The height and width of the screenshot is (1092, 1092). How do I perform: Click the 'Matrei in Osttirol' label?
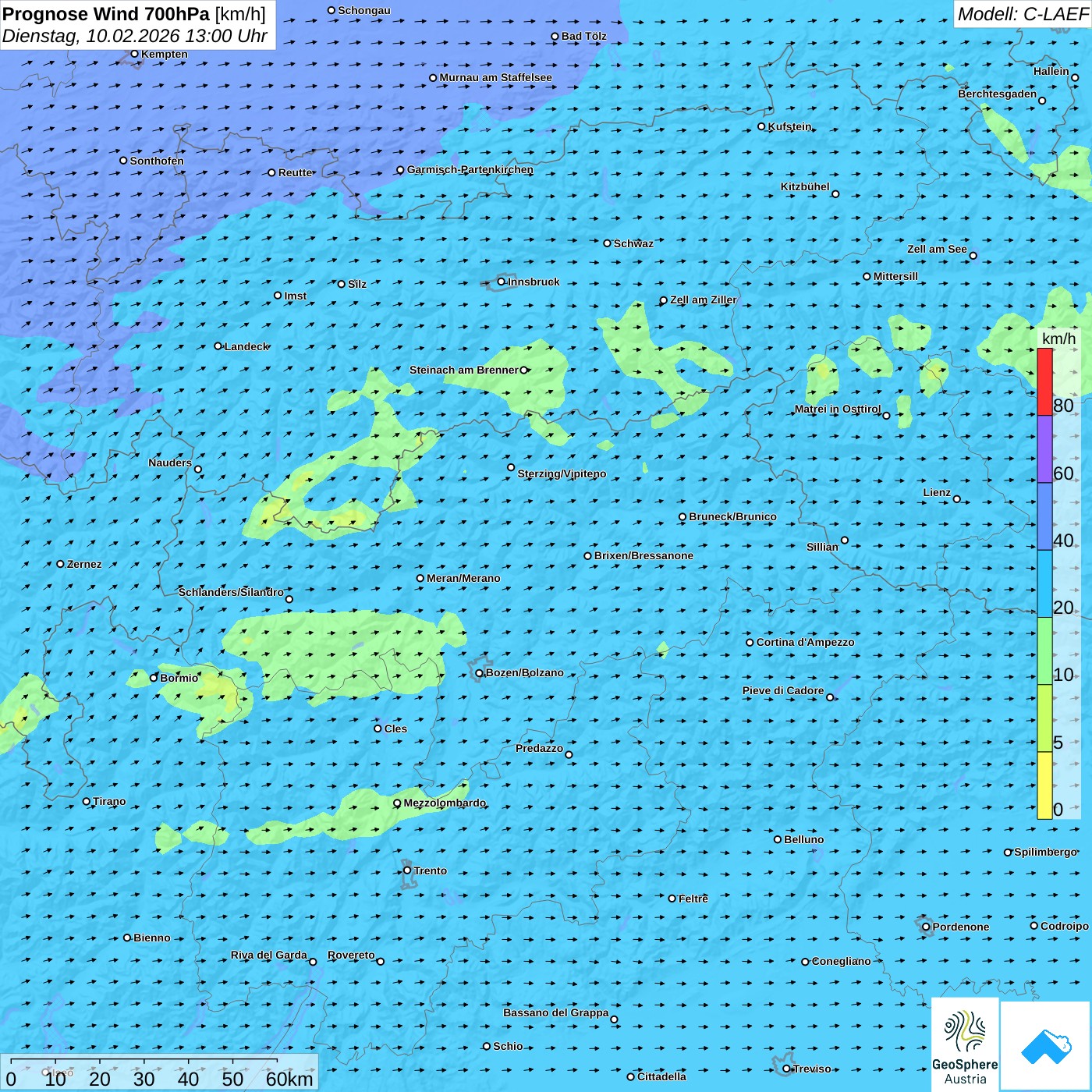click(x=838, y=409)
